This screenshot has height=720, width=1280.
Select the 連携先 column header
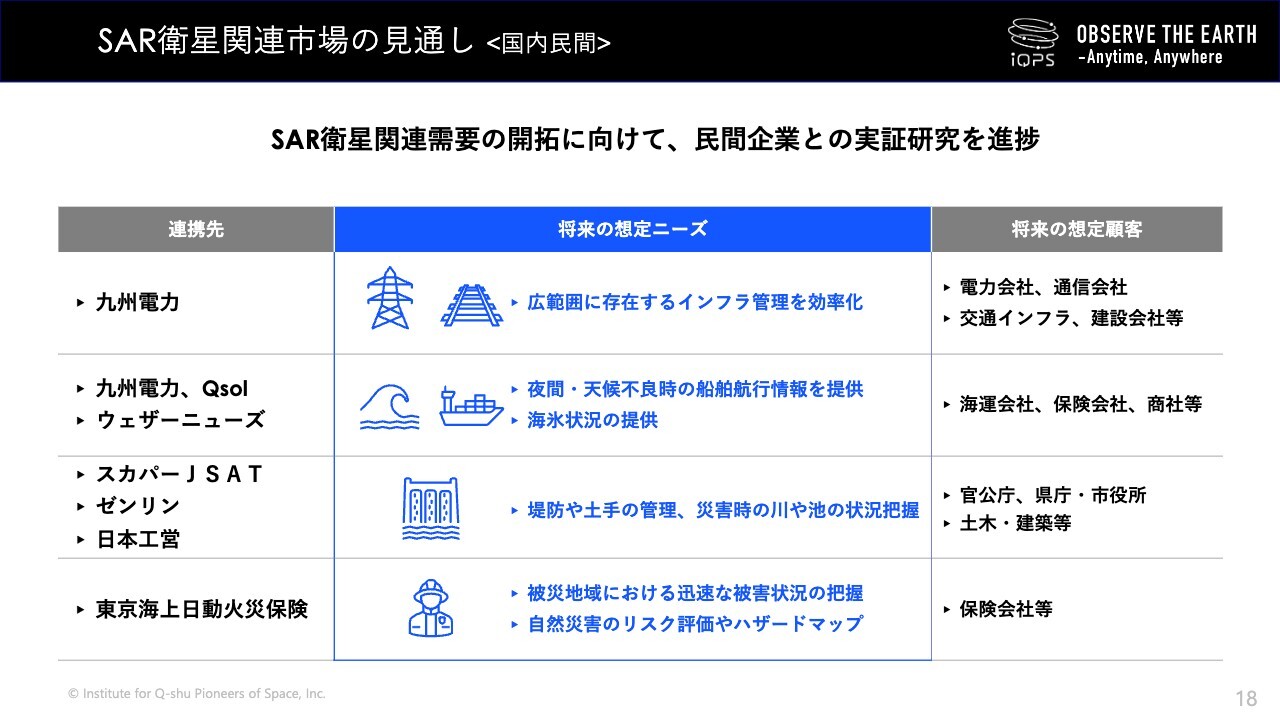point(196,229)
